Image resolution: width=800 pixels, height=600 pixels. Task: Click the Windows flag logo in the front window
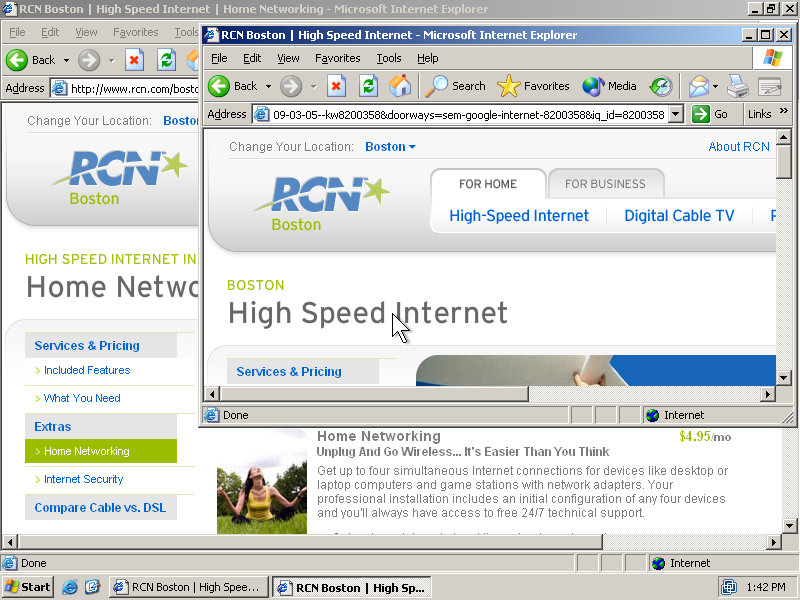[772, 58]
